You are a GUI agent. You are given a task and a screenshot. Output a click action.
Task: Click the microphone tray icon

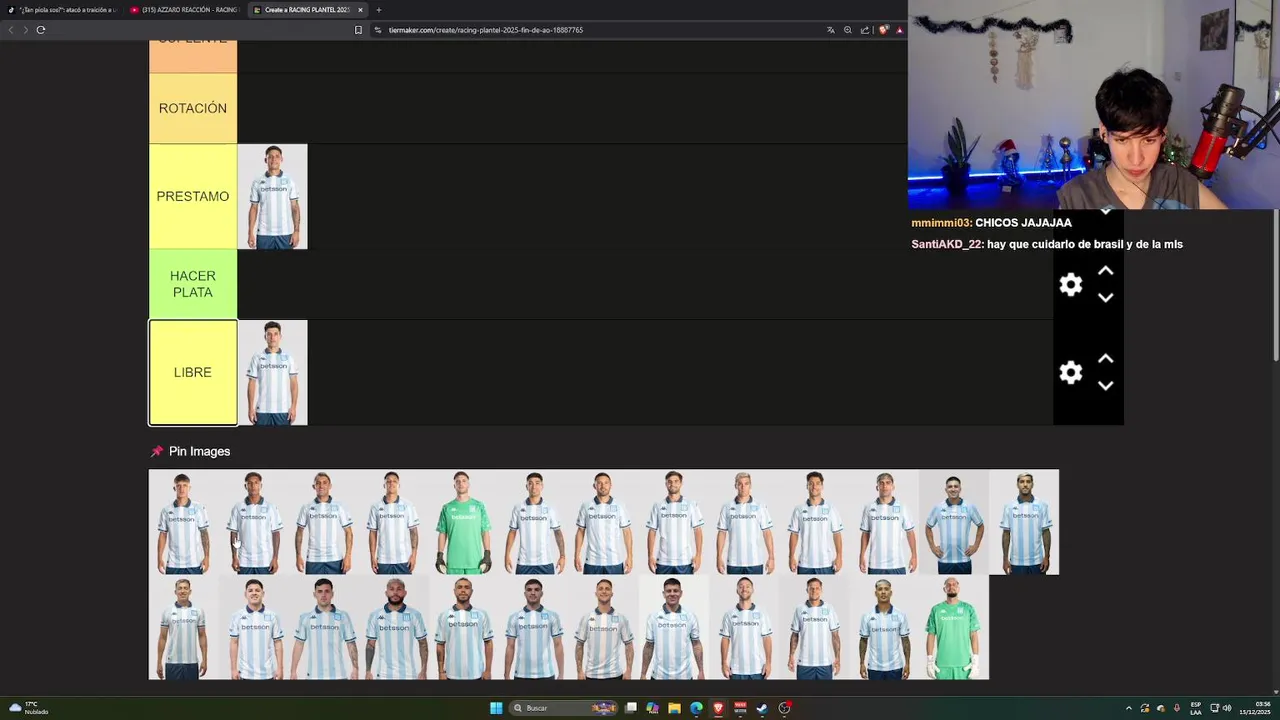click(x=1176, y=708)
